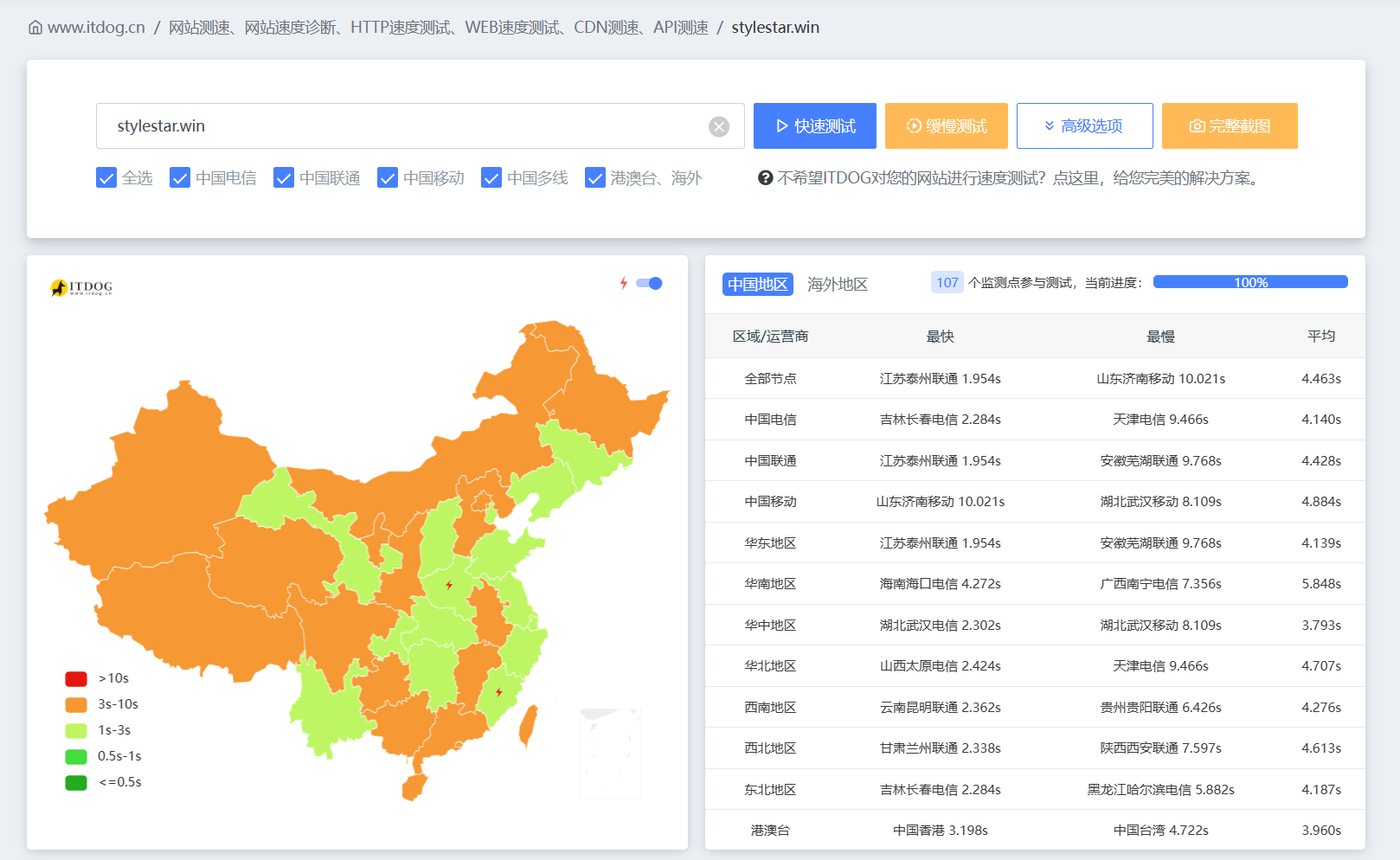Click the home icon in breadcrumb
Viewport: 1400px width, 860px height.
(x=35, y=28)
